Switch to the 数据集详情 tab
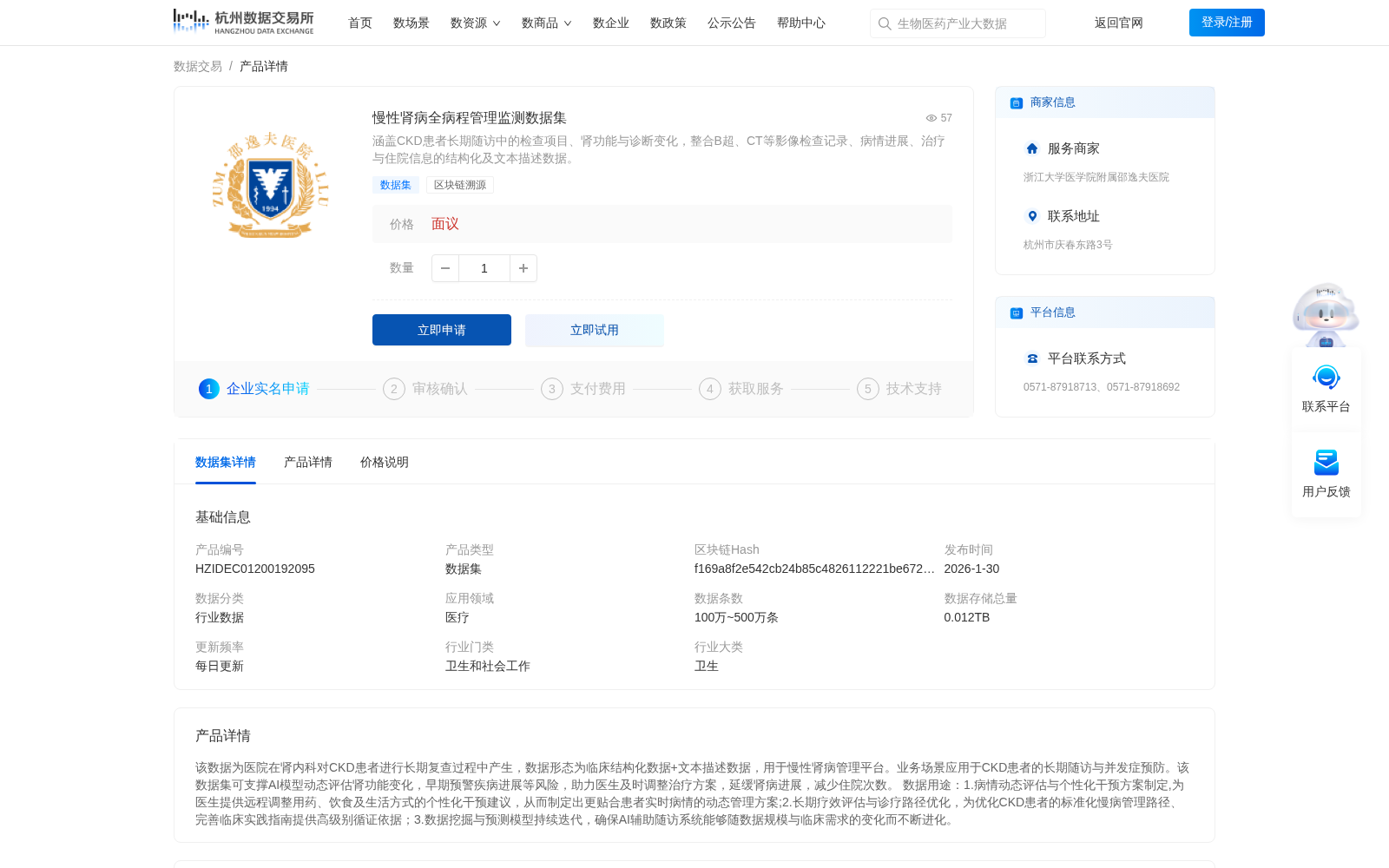 [x=226, y=463]
